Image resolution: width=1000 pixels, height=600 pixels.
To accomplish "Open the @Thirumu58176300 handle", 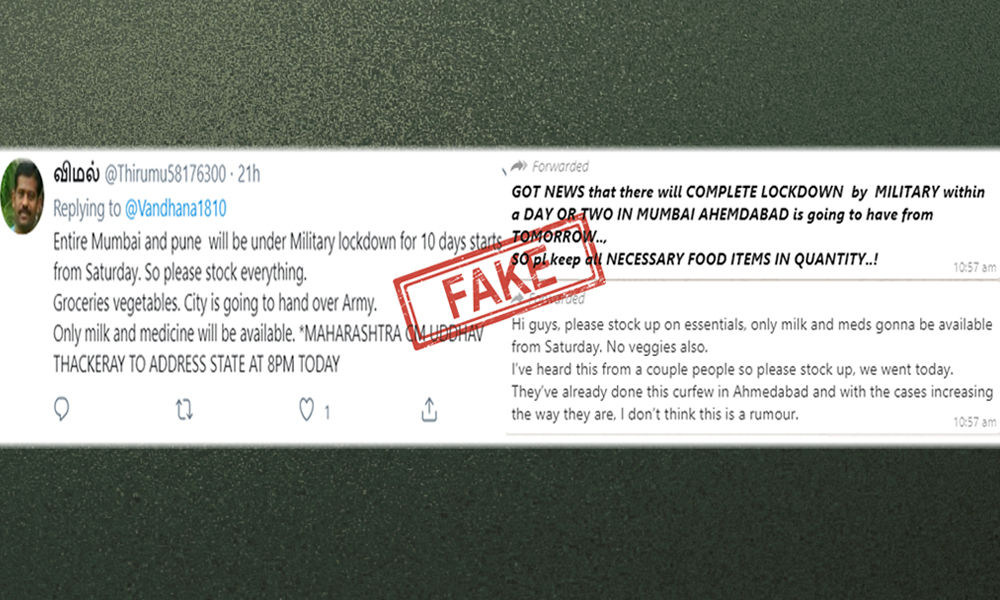I will tap(165, 174).
